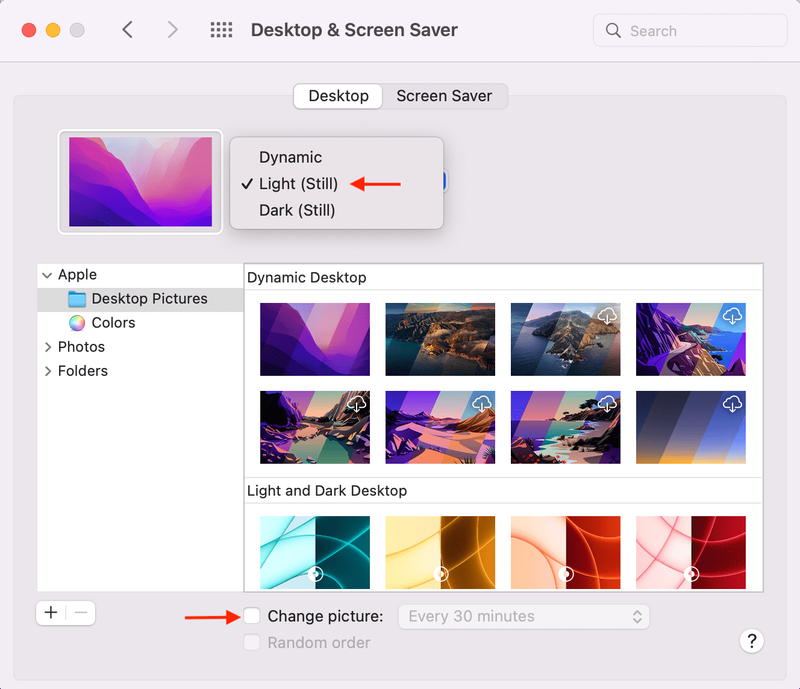The image size is (800, 689).
Task: Expand the Folders section
Action: pos(47,371)
